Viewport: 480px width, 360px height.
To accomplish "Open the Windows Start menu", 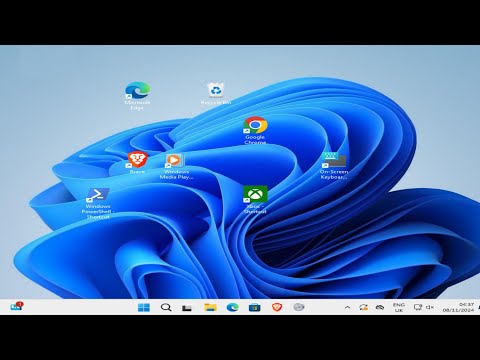I will pyautogui.click(x=144, y=307).
